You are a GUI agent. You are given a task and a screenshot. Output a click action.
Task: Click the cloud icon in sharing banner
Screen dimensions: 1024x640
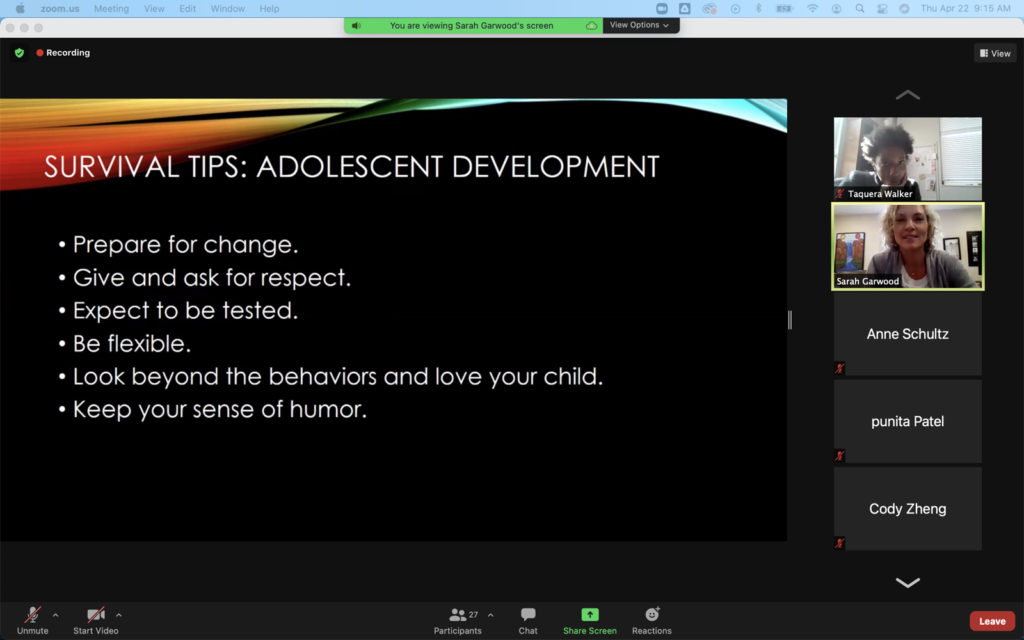(591, 25)
